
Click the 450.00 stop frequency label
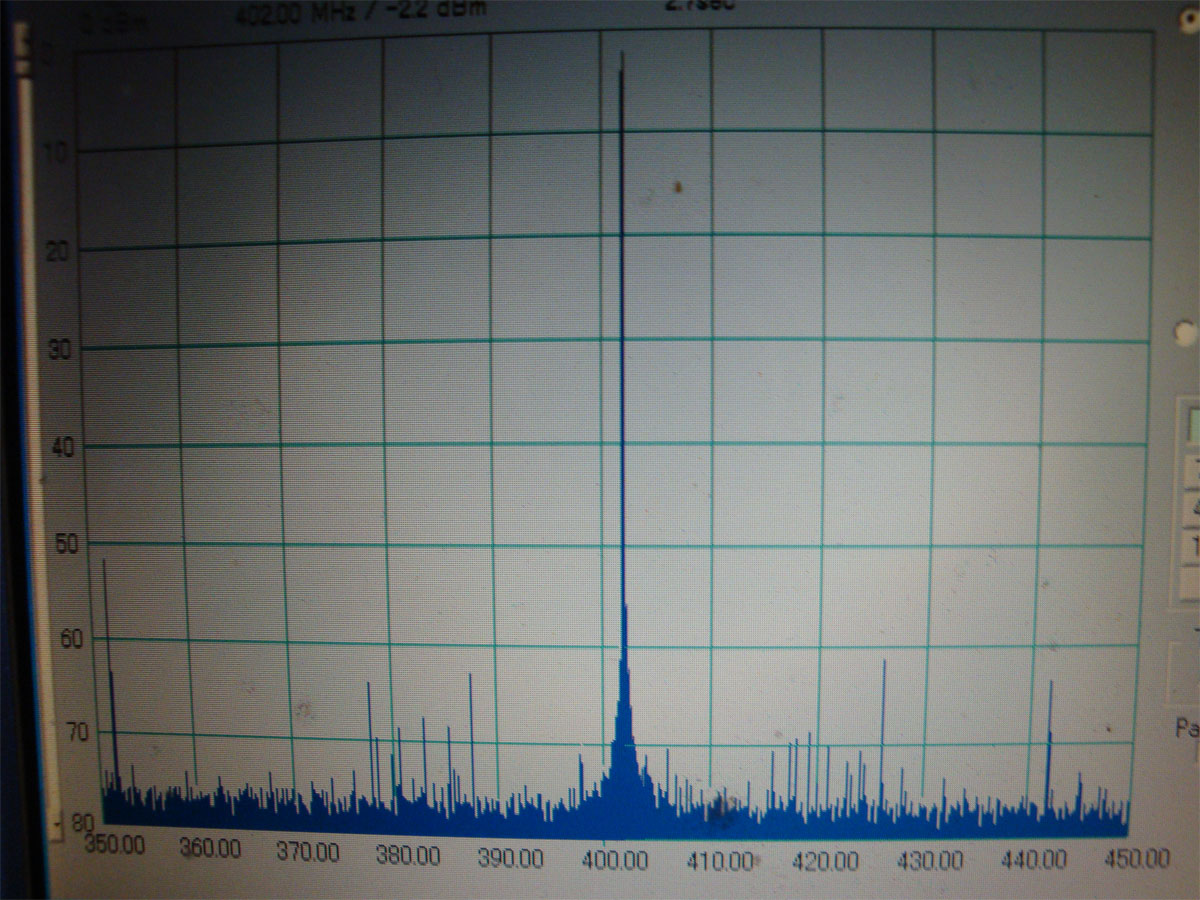(x=1140, y=858)
